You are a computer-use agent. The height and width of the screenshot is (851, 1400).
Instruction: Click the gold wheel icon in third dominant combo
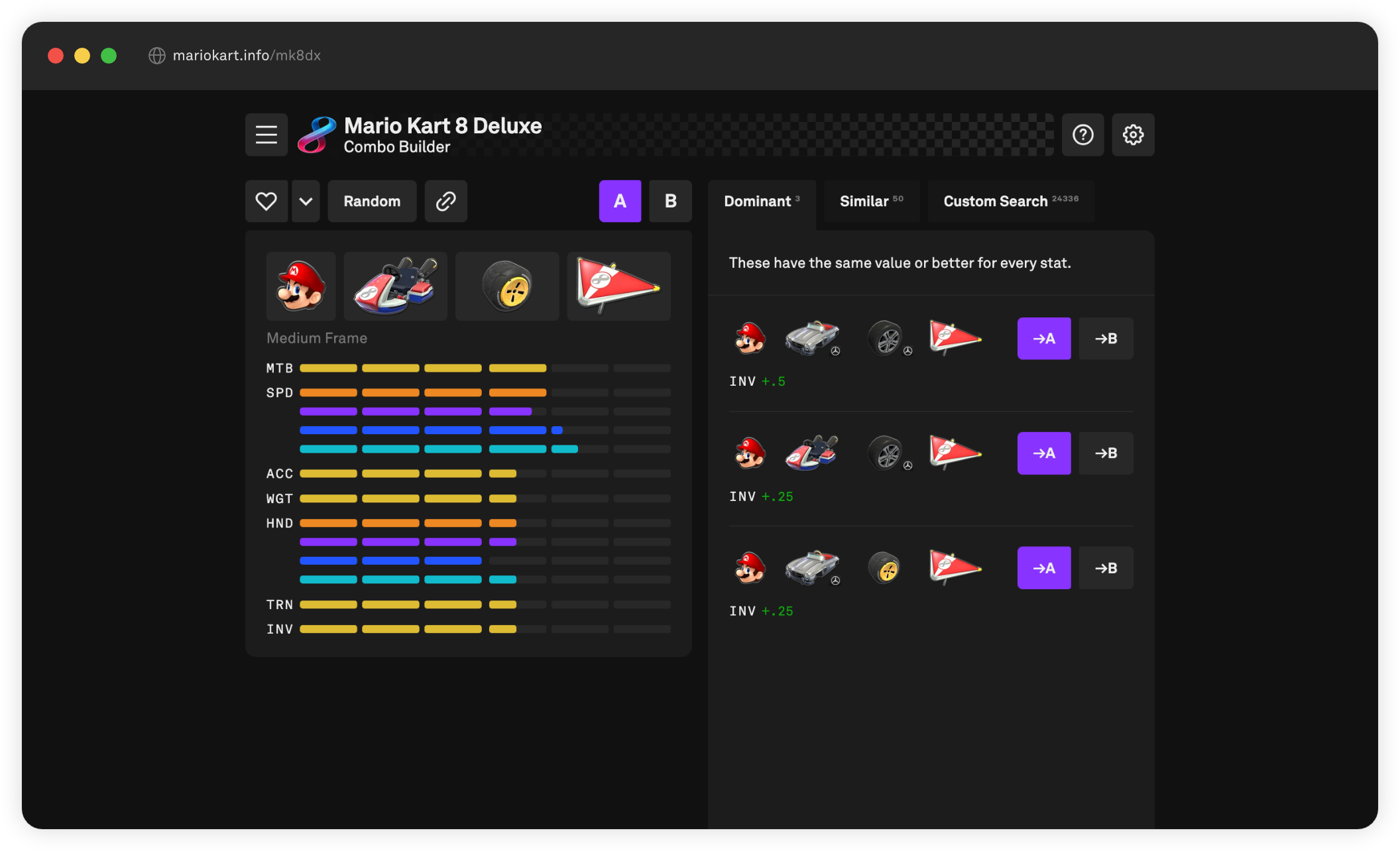(x=884, y=568)
